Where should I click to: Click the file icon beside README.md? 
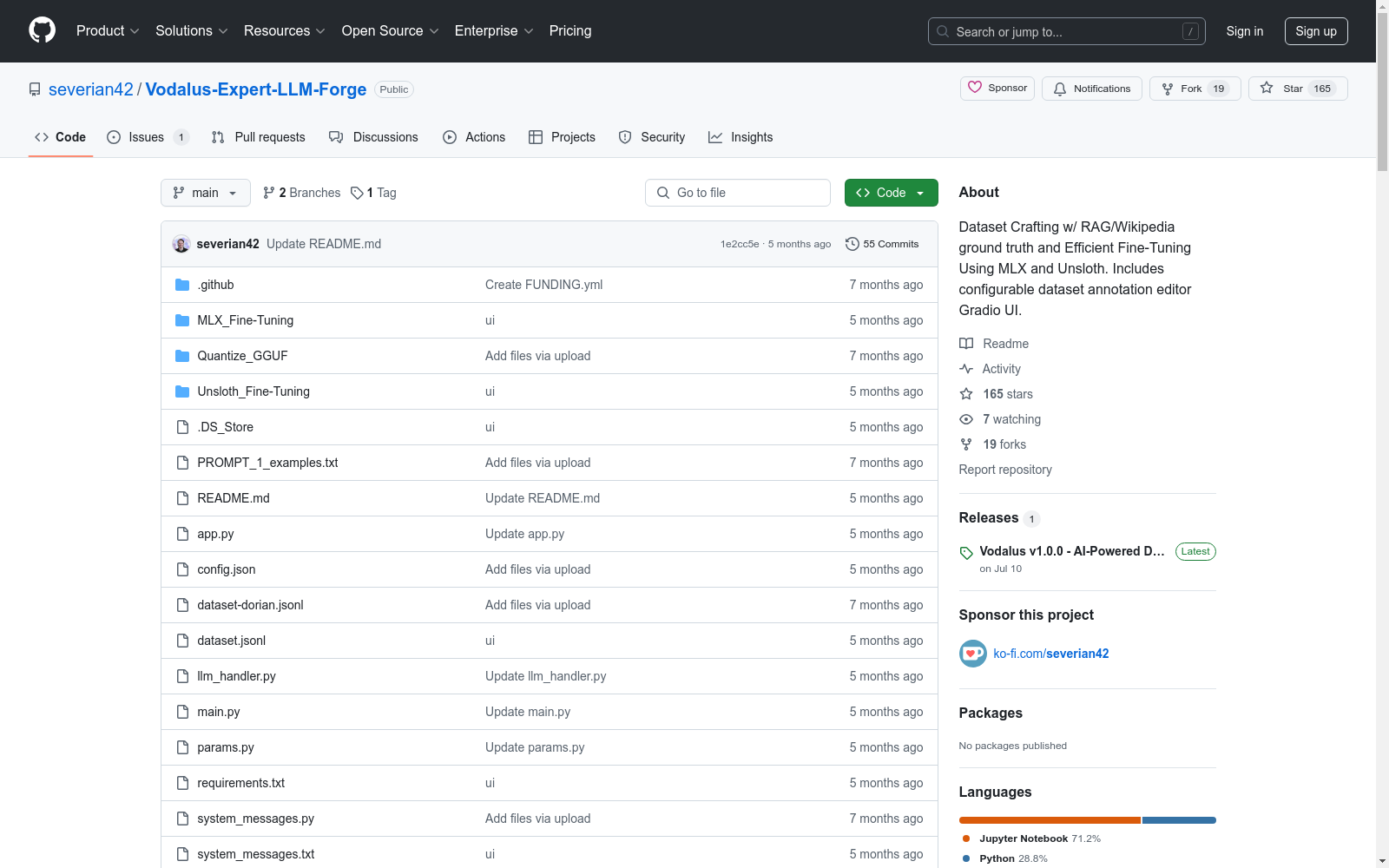[182, 498]
